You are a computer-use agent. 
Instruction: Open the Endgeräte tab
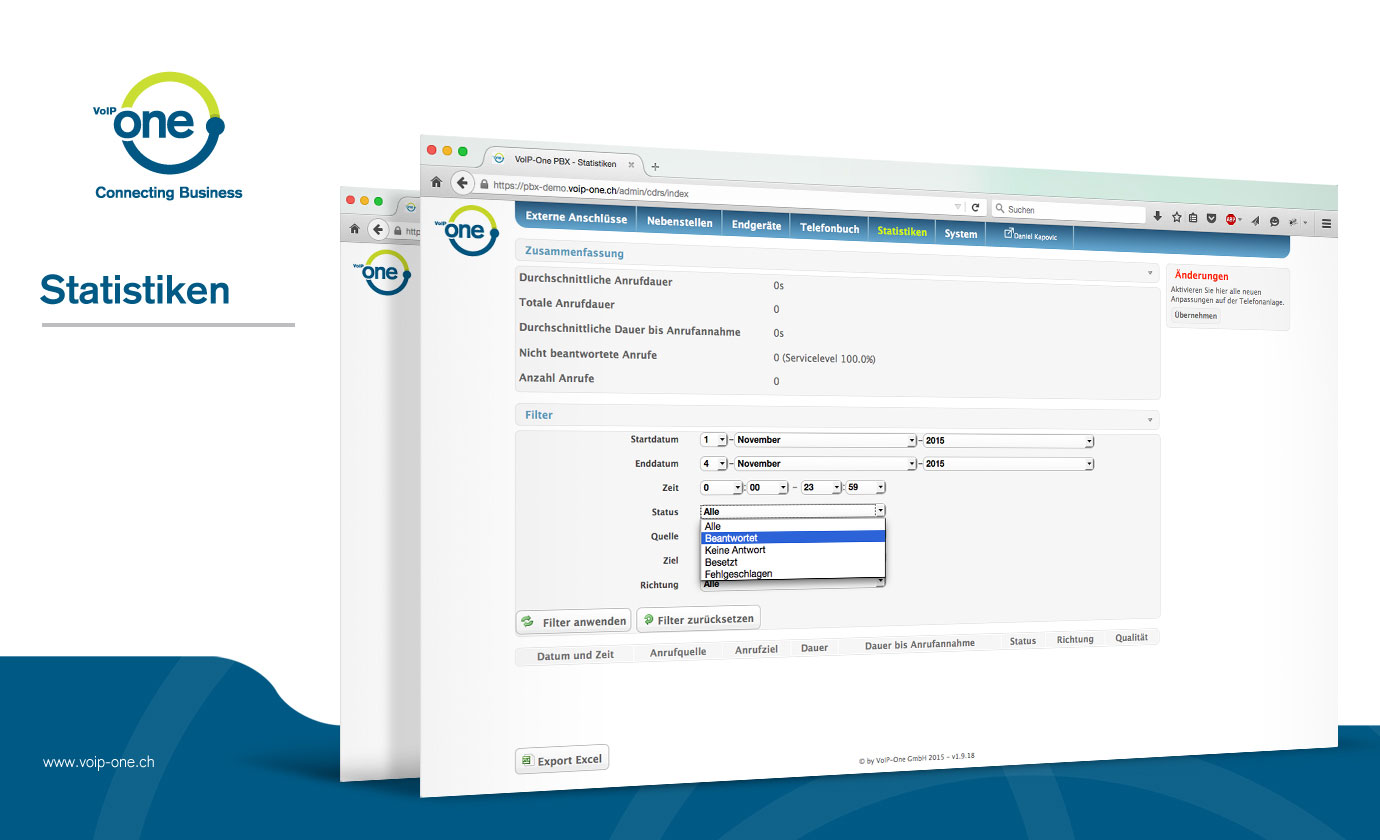tap(756, 225)
